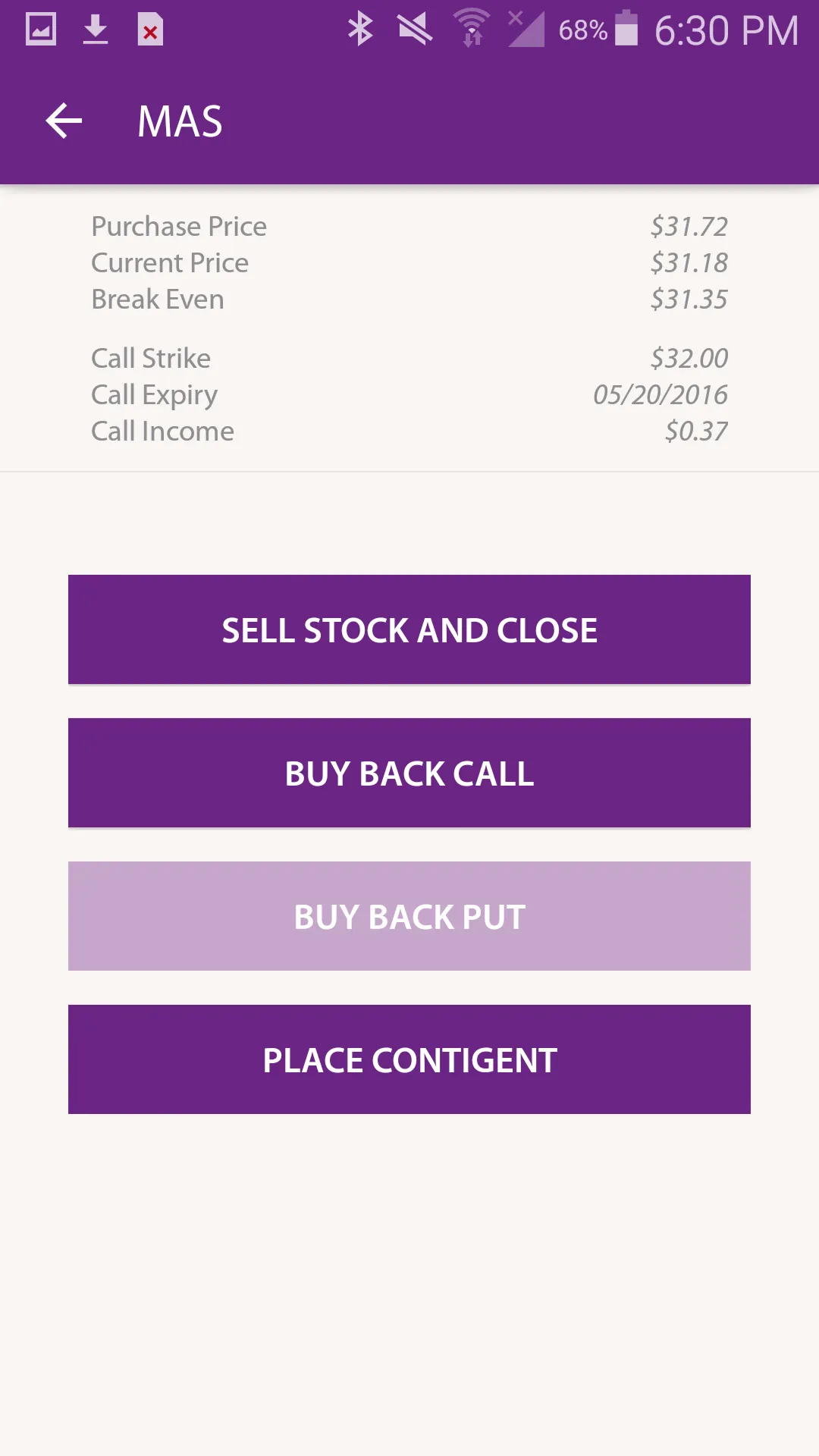Tap the battery status icon
Image resolution: width=819 pixels, height=1456 pixels.
[626, 28]
